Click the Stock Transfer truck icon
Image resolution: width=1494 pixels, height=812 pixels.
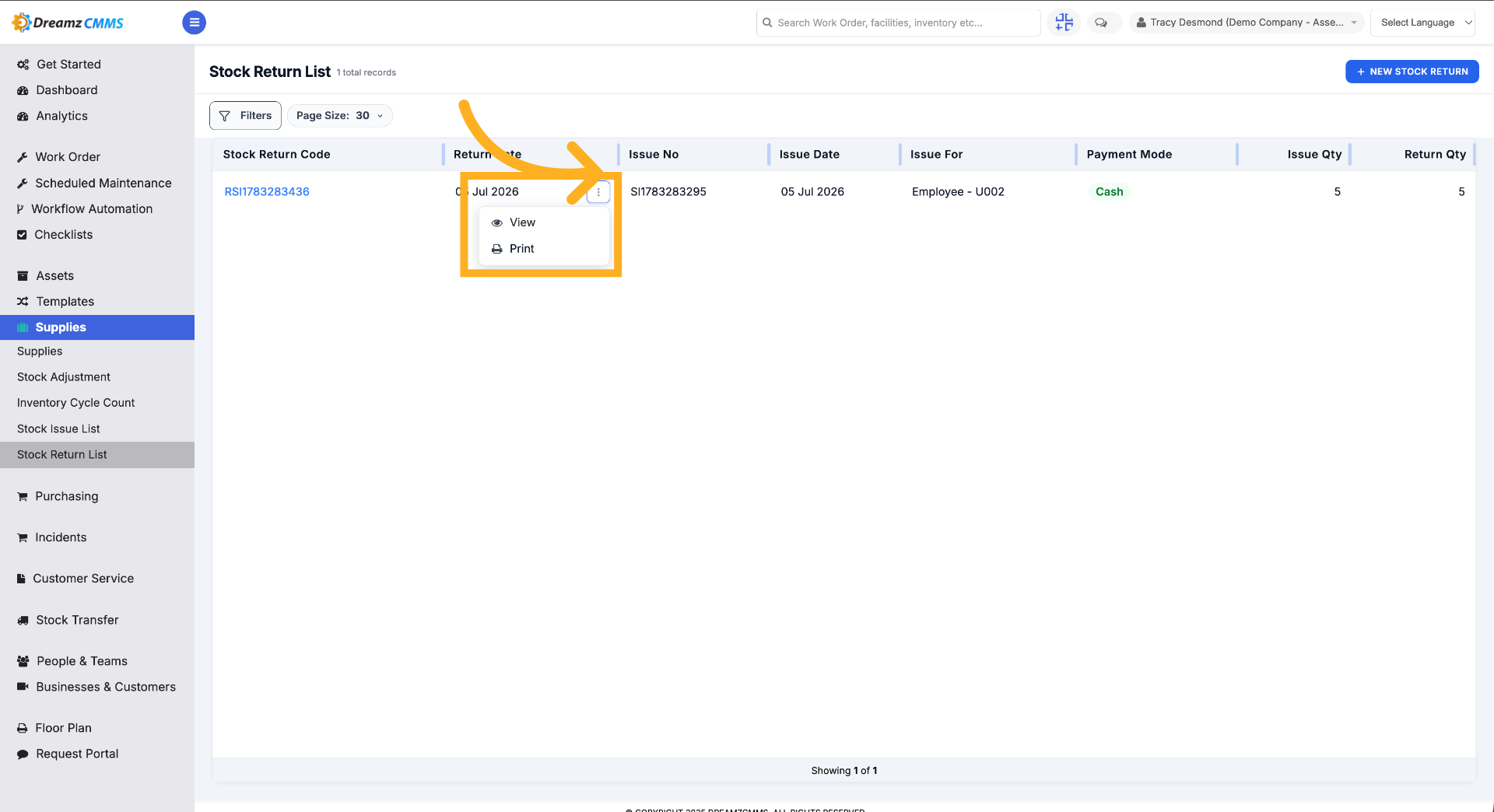click(x=23, y=620)
